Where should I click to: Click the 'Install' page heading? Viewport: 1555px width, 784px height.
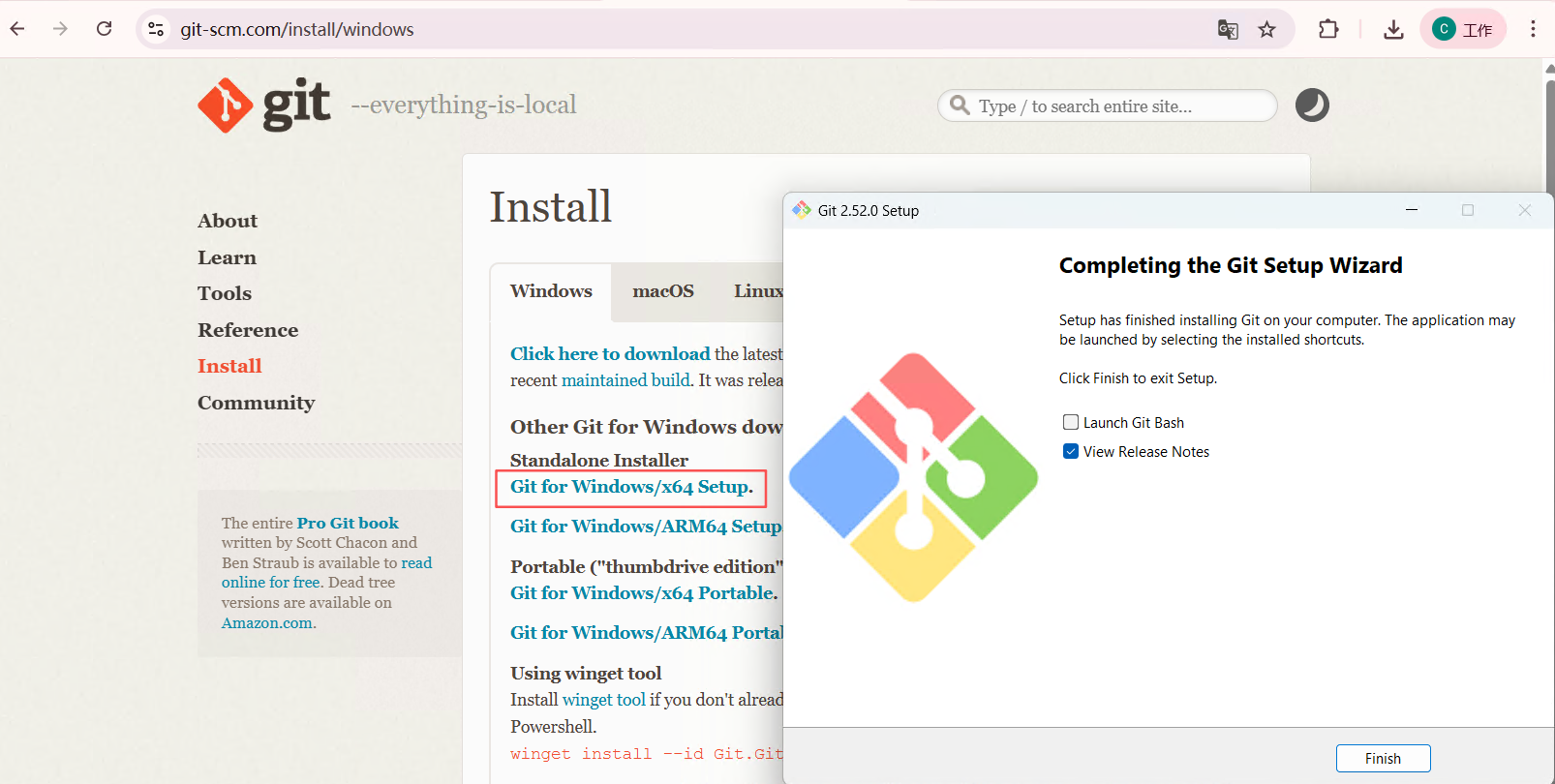(550, 206)
